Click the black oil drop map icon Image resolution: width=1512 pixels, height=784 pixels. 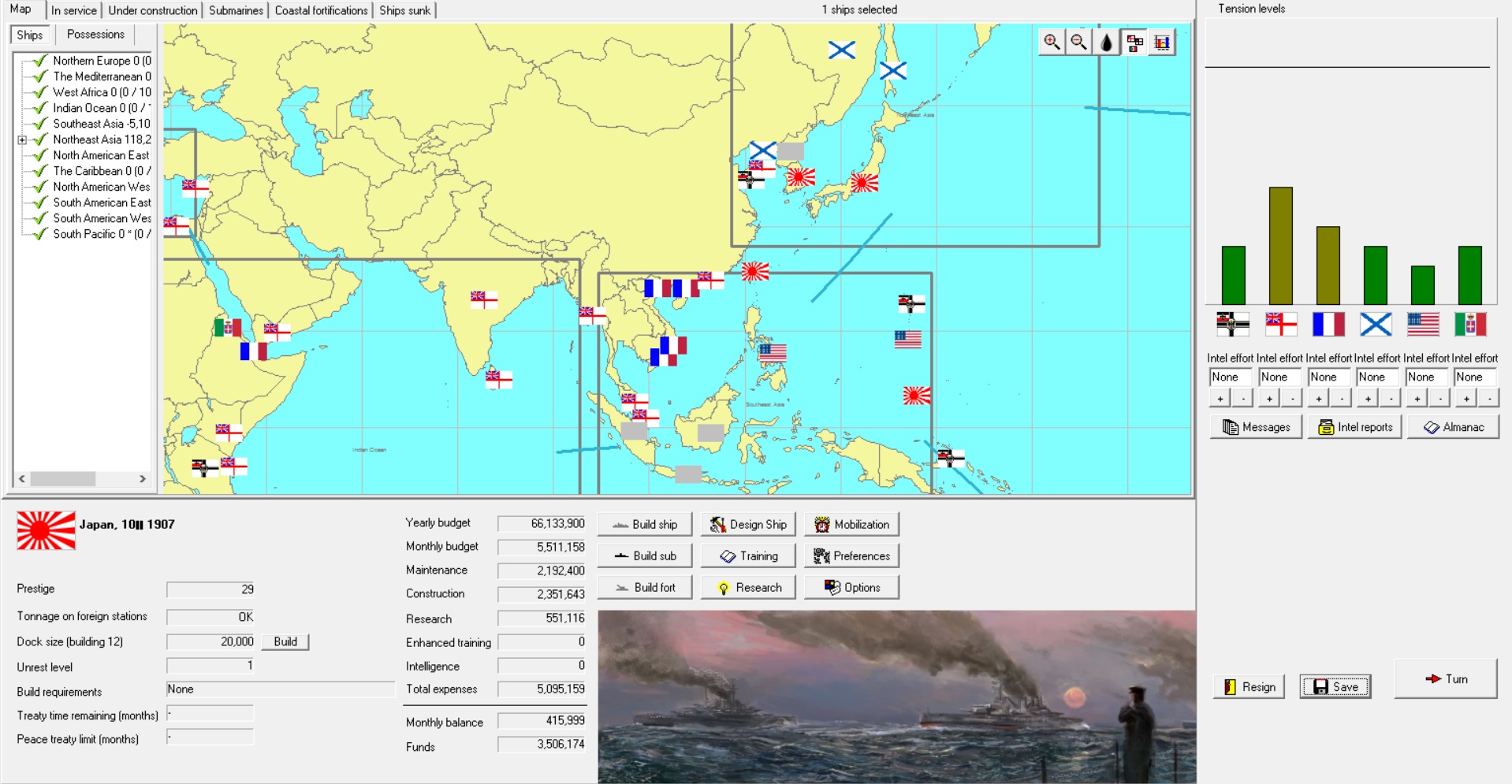pos(1107,43)
